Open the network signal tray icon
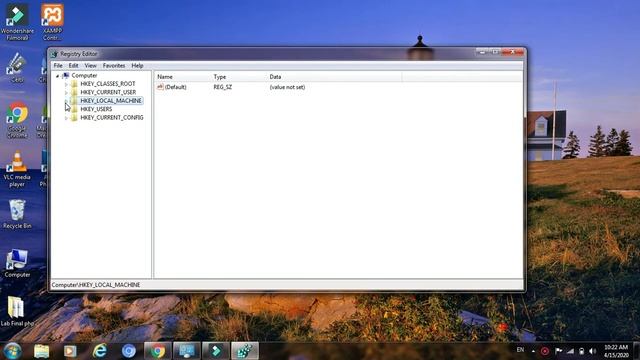This screenshot has height=360, width=640. [570, 351]
